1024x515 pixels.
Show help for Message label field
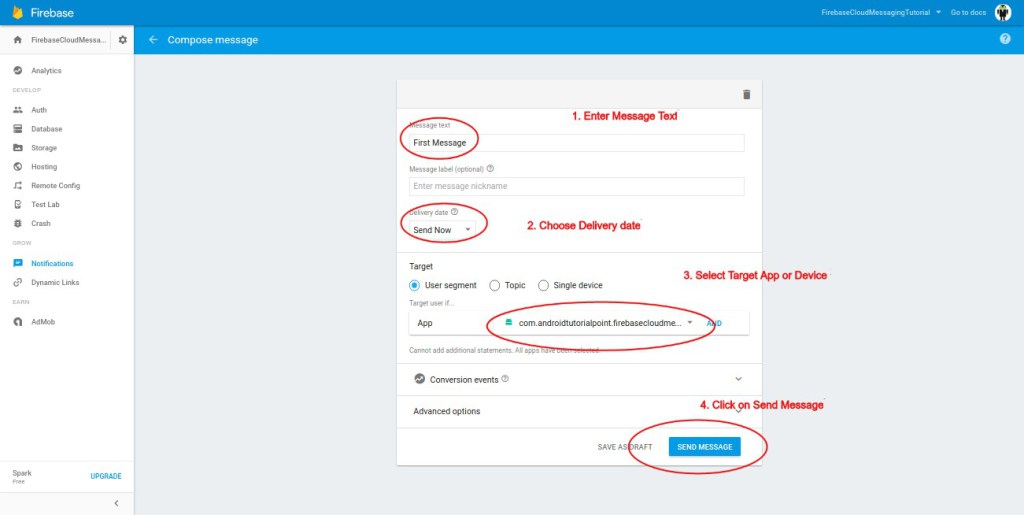(x=490, y=168)
